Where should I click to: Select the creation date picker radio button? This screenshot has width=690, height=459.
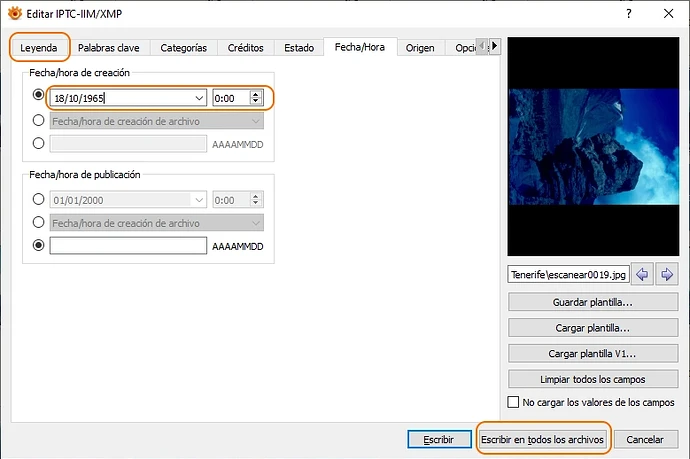[x=39, y=97]
